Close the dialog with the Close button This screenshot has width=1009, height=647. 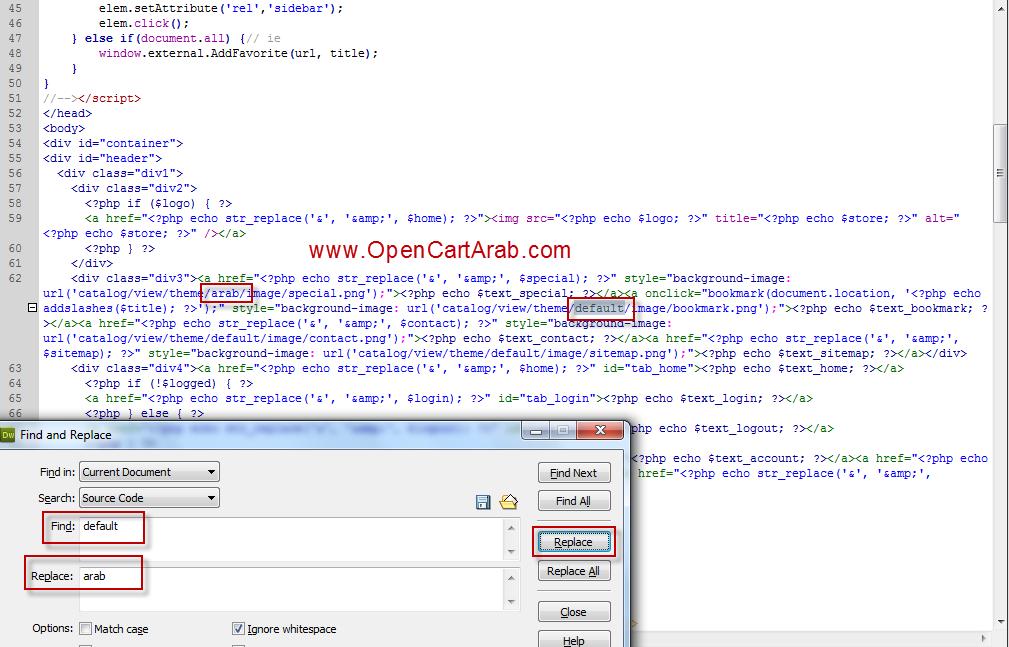574,612
